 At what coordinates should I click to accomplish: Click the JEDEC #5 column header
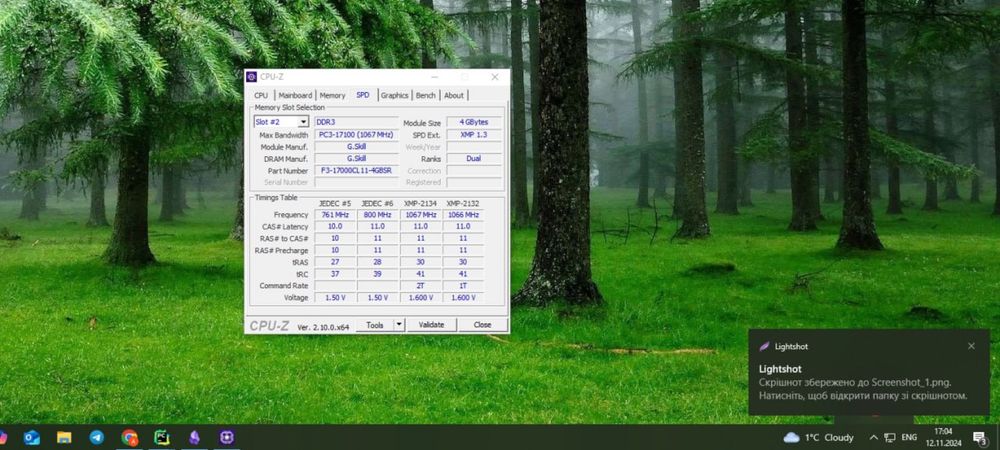335,203
